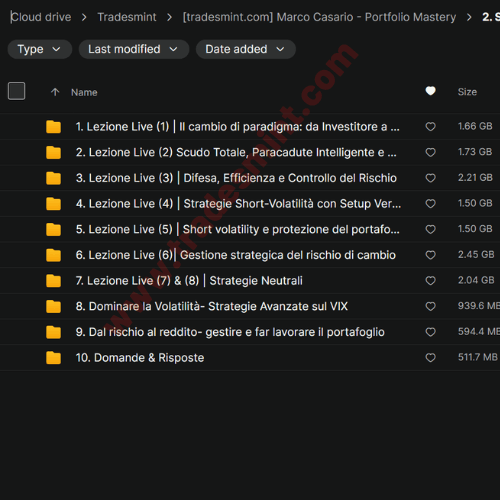Screen dimensions: 500x500
Task: Open folder icon for 2. Lezione Live (2)
Action: (x=53, y=152)
